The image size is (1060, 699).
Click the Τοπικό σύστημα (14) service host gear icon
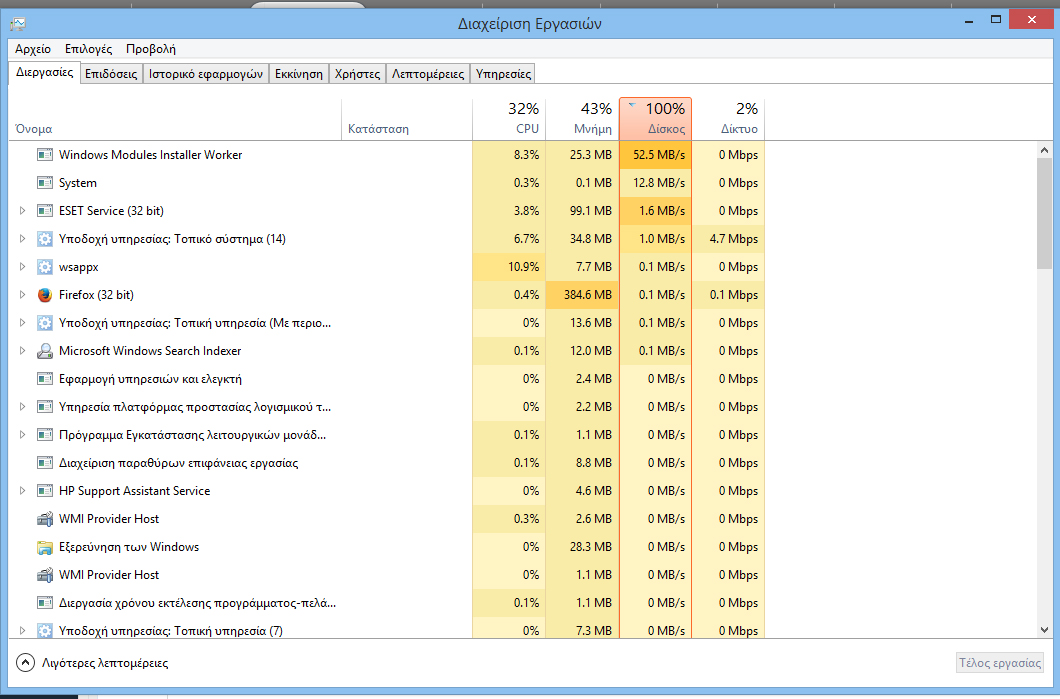click(45, 239)
